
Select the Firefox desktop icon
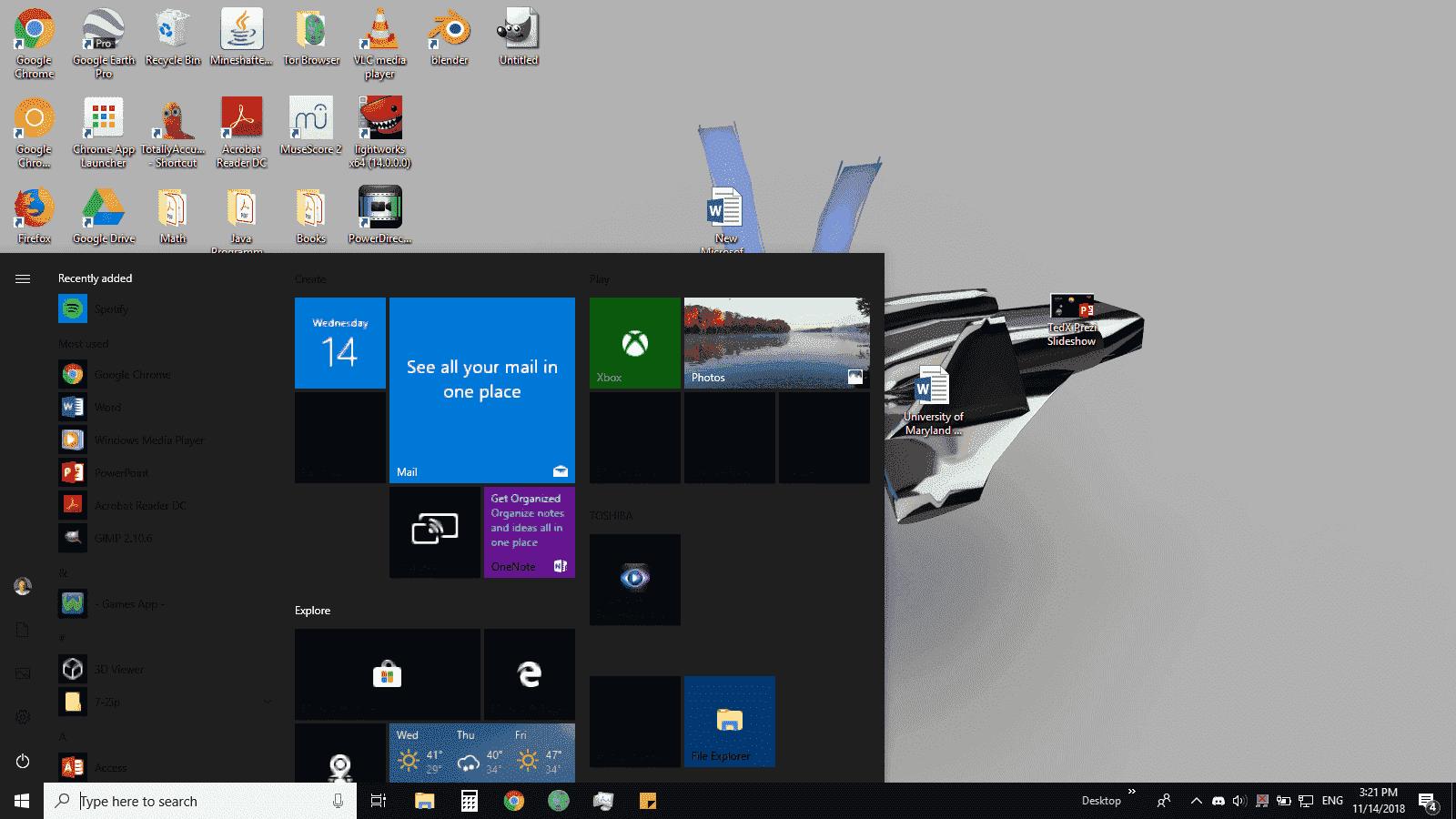pyautogui.click(x=35, y=217)
